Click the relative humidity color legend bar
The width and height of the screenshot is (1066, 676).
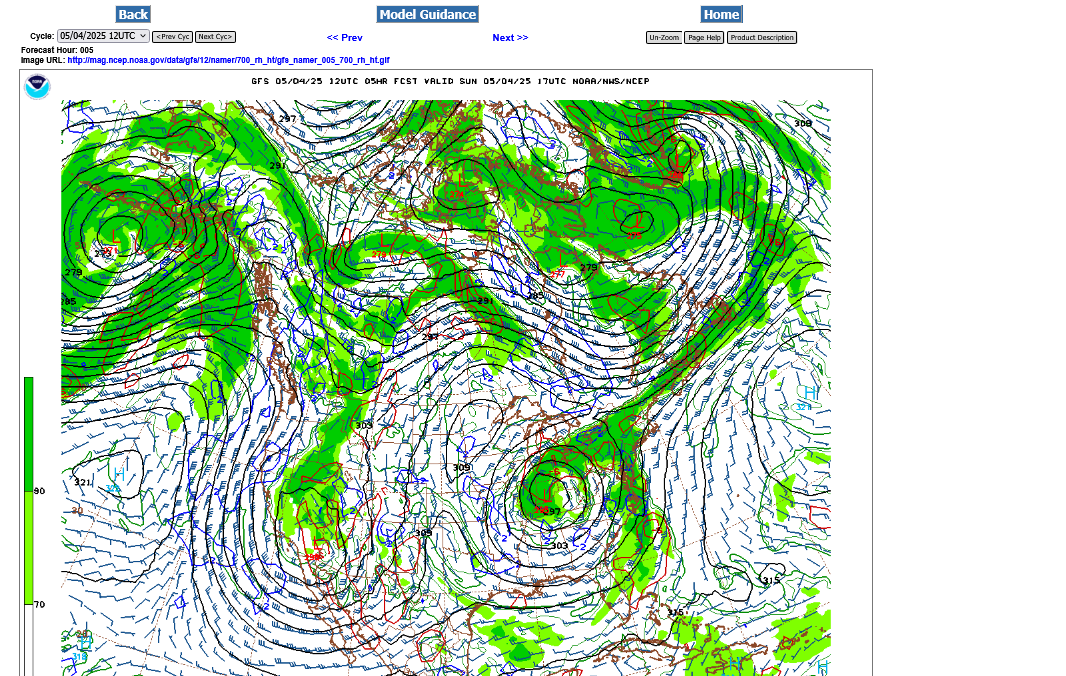pyautogui.click(x=29, y=526)
